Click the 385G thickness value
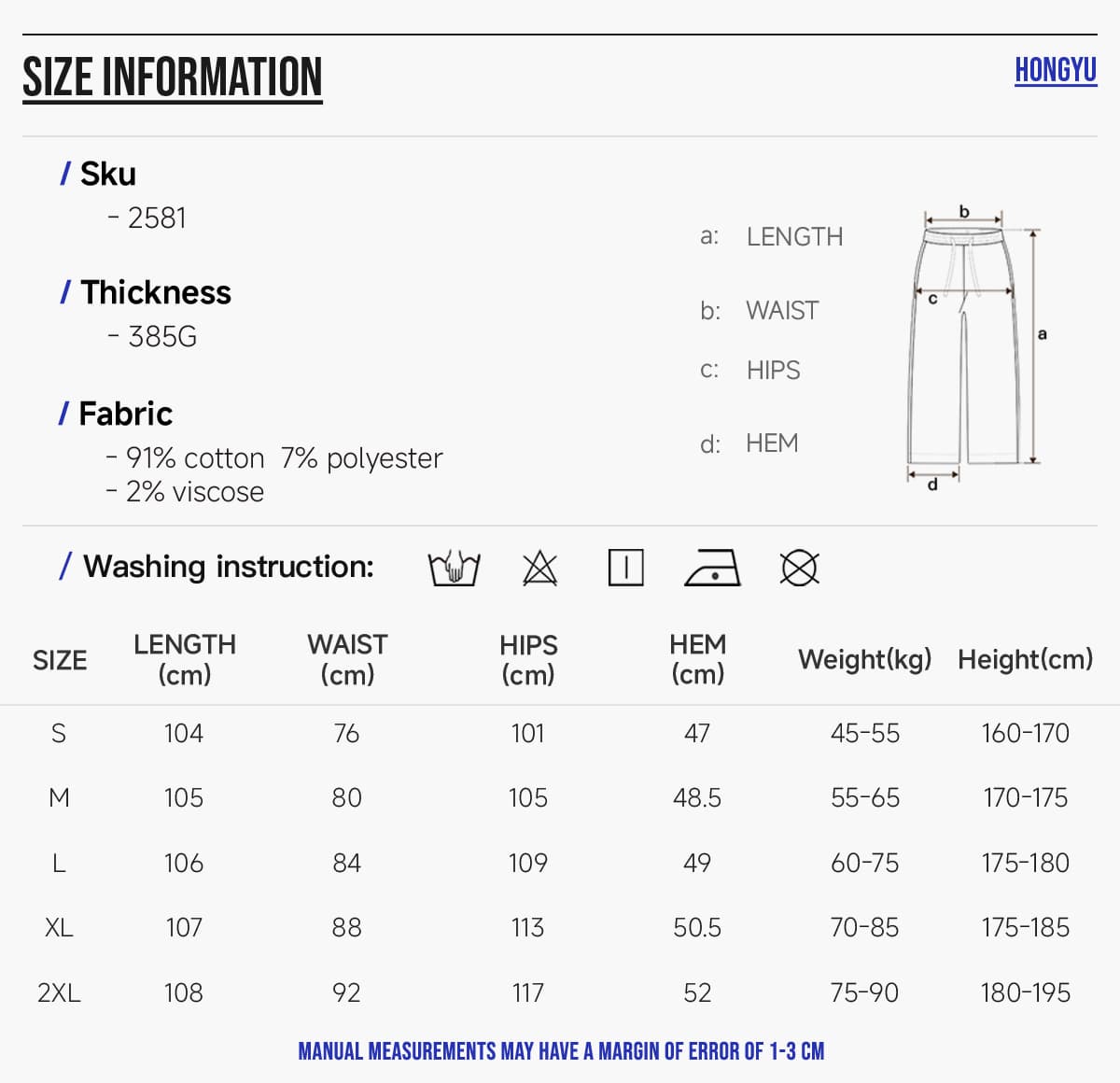Screen dimensions: 1120x1083 [162, 336]
